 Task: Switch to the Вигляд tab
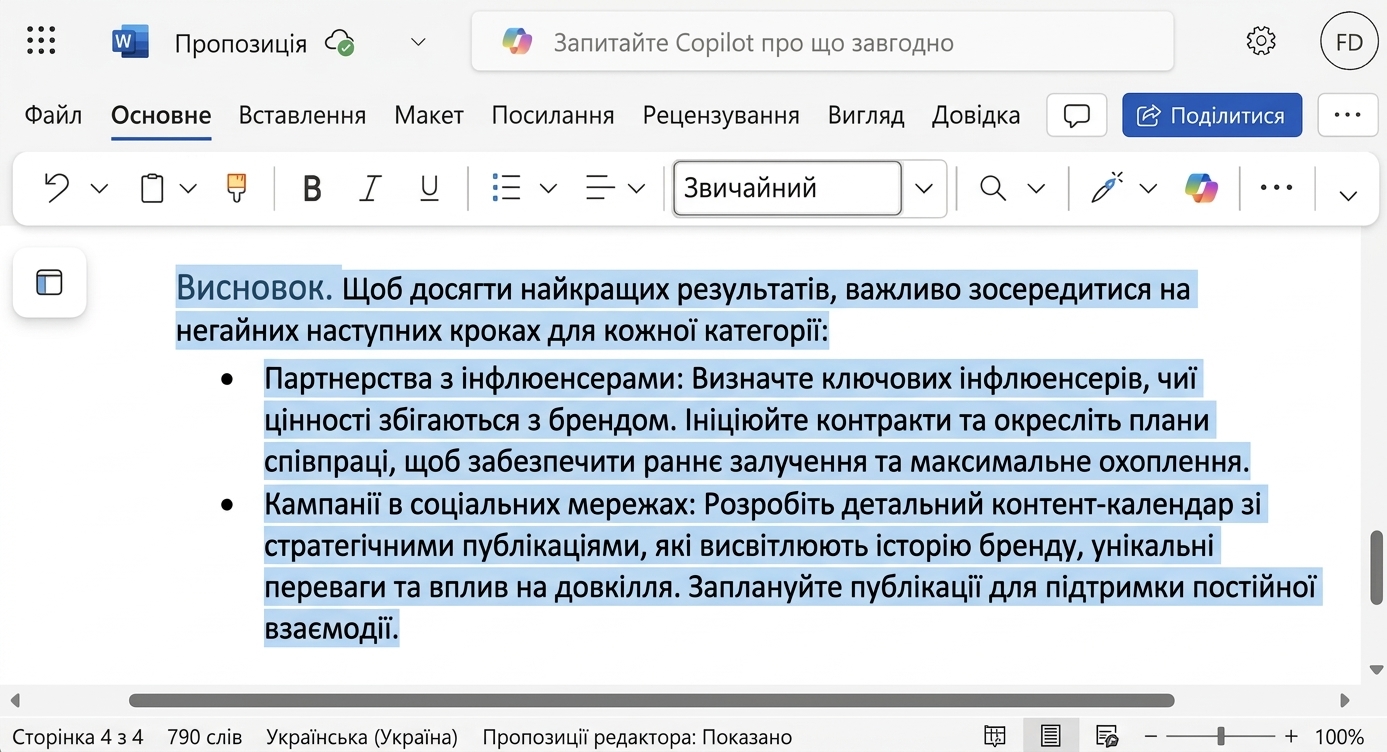coord(866,115)
